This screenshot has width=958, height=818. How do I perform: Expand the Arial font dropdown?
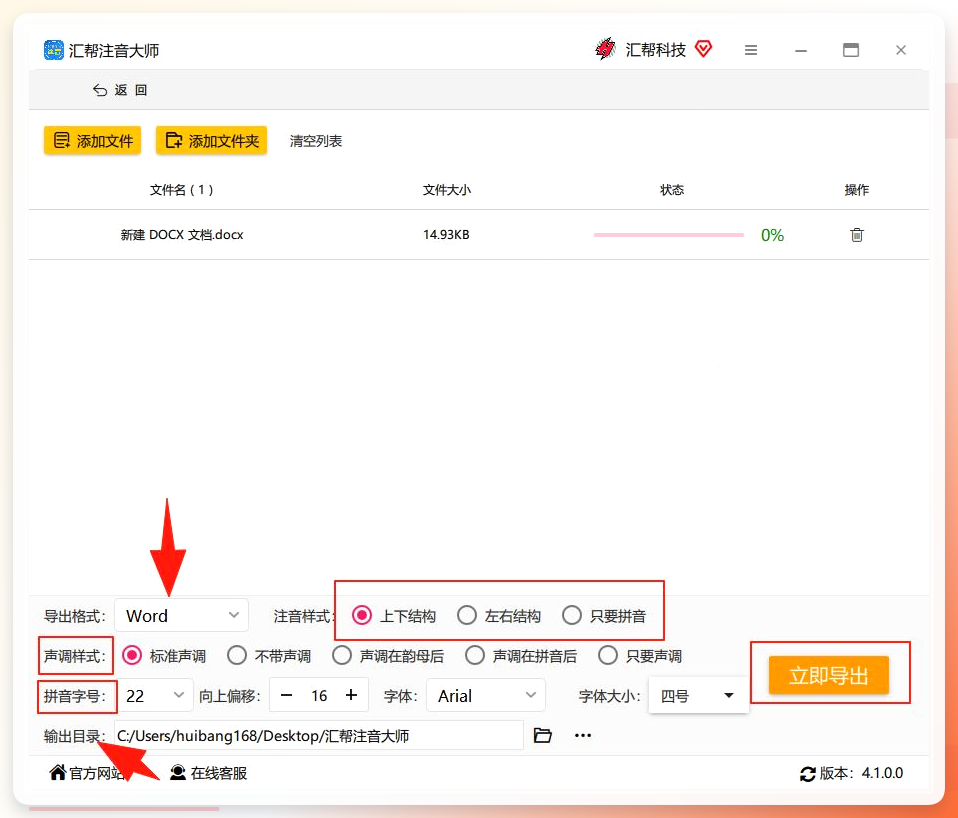point(486,695)
